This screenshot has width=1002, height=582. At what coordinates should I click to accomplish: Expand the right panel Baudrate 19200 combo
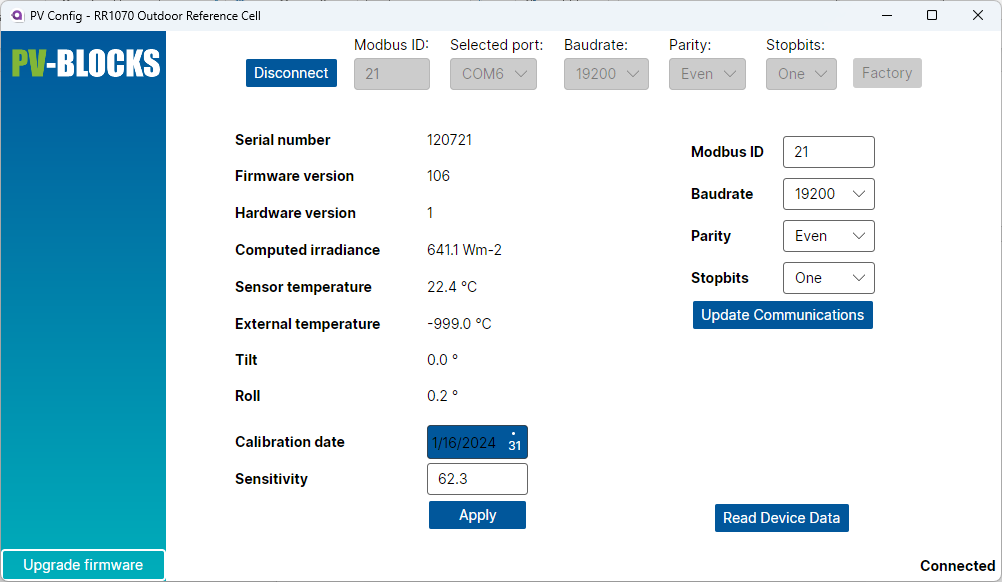[x=829, y=194]
